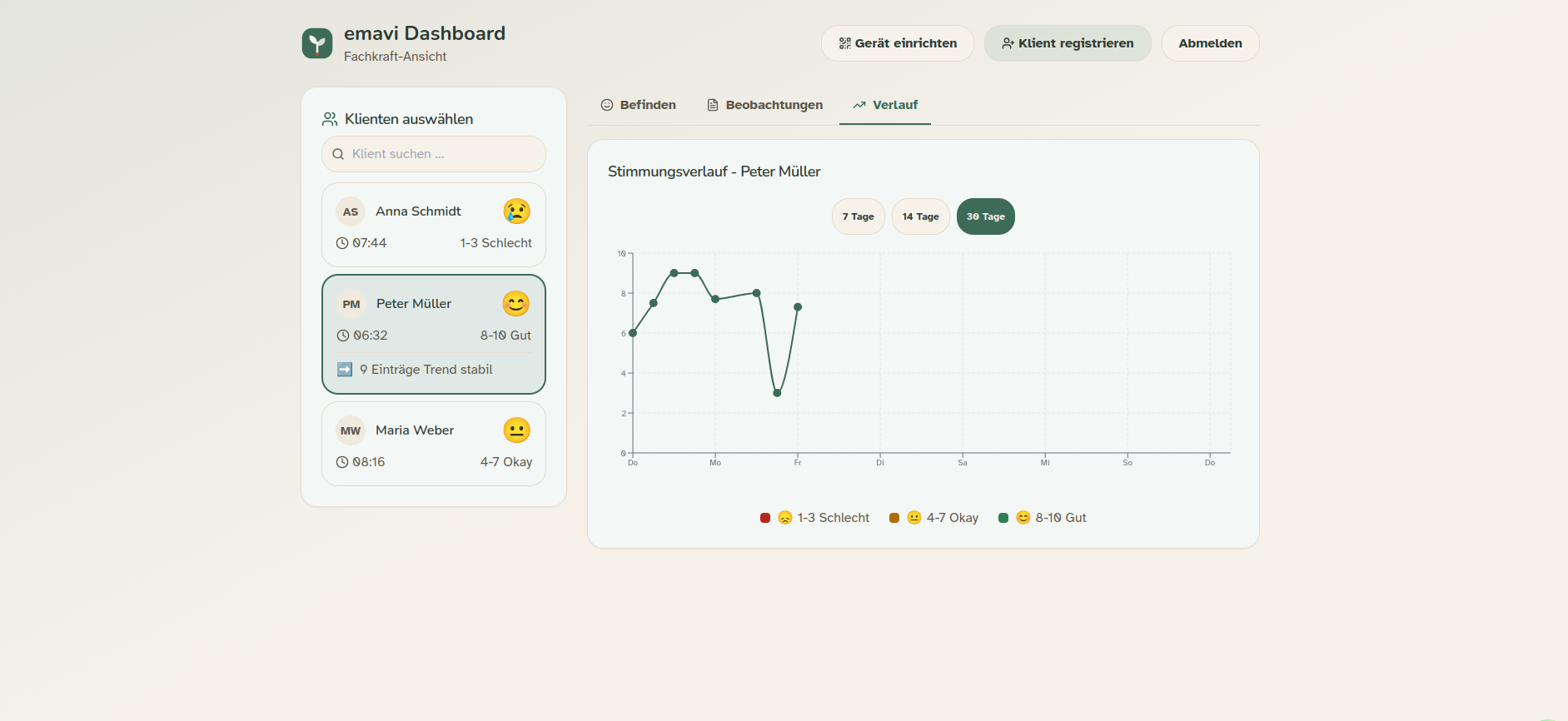Viewport: 1568px width, 721px height.
Task: Select the 30 Tage range
Action: click(x=986, y=216)
